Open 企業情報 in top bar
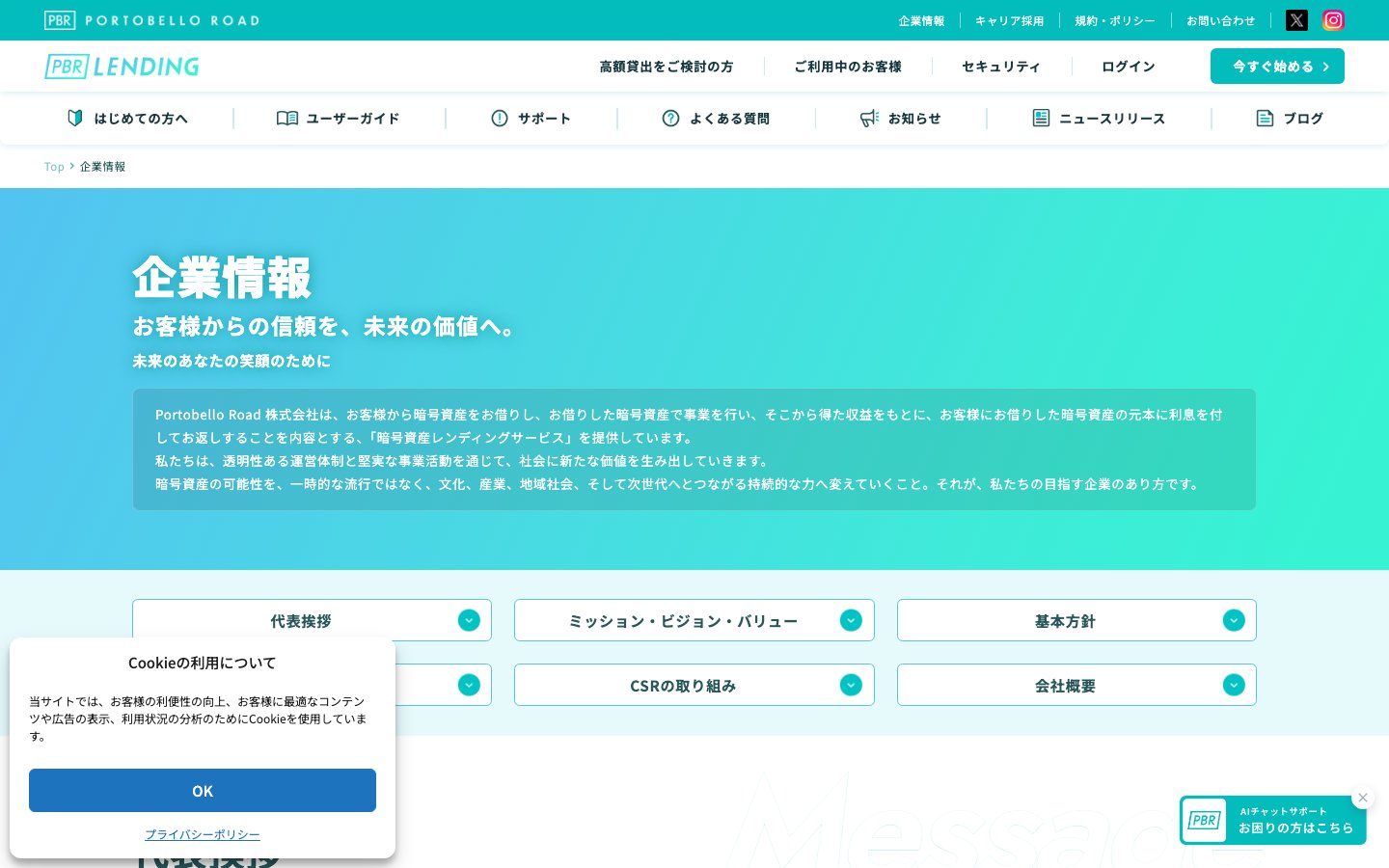 coord(921,20)
